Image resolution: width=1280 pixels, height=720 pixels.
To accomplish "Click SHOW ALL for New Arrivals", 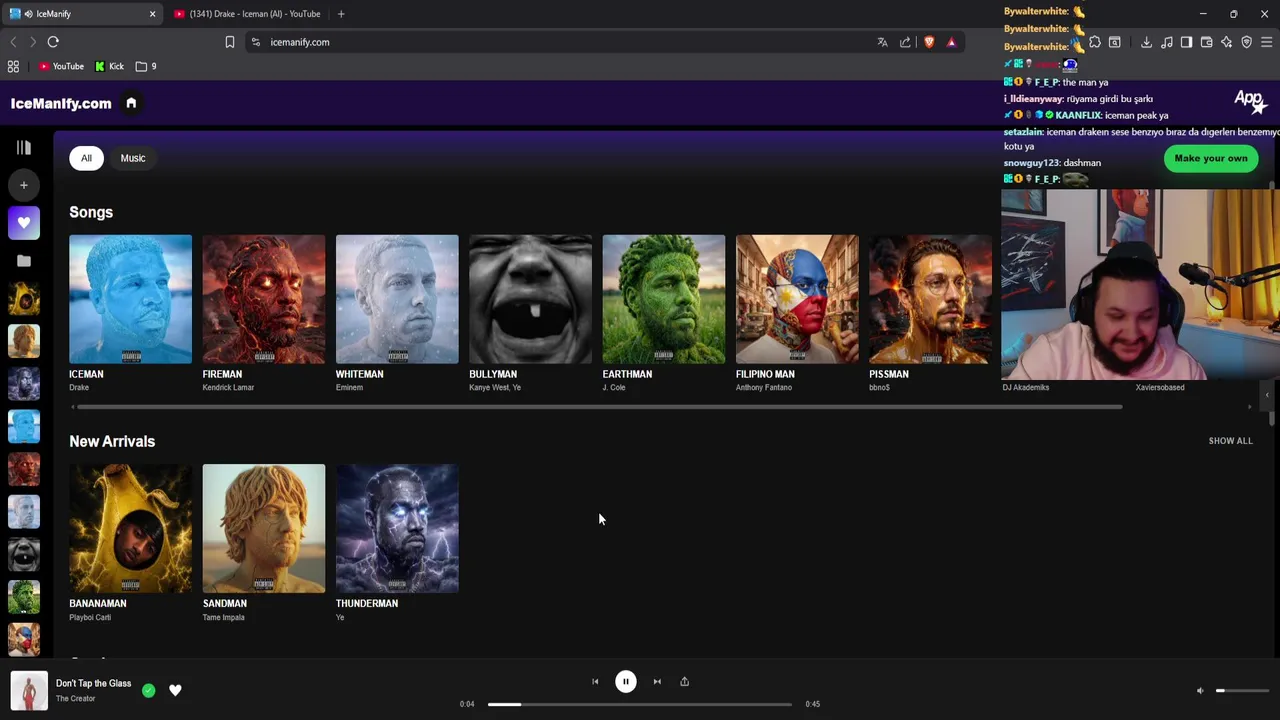I will coord(1230,441).
